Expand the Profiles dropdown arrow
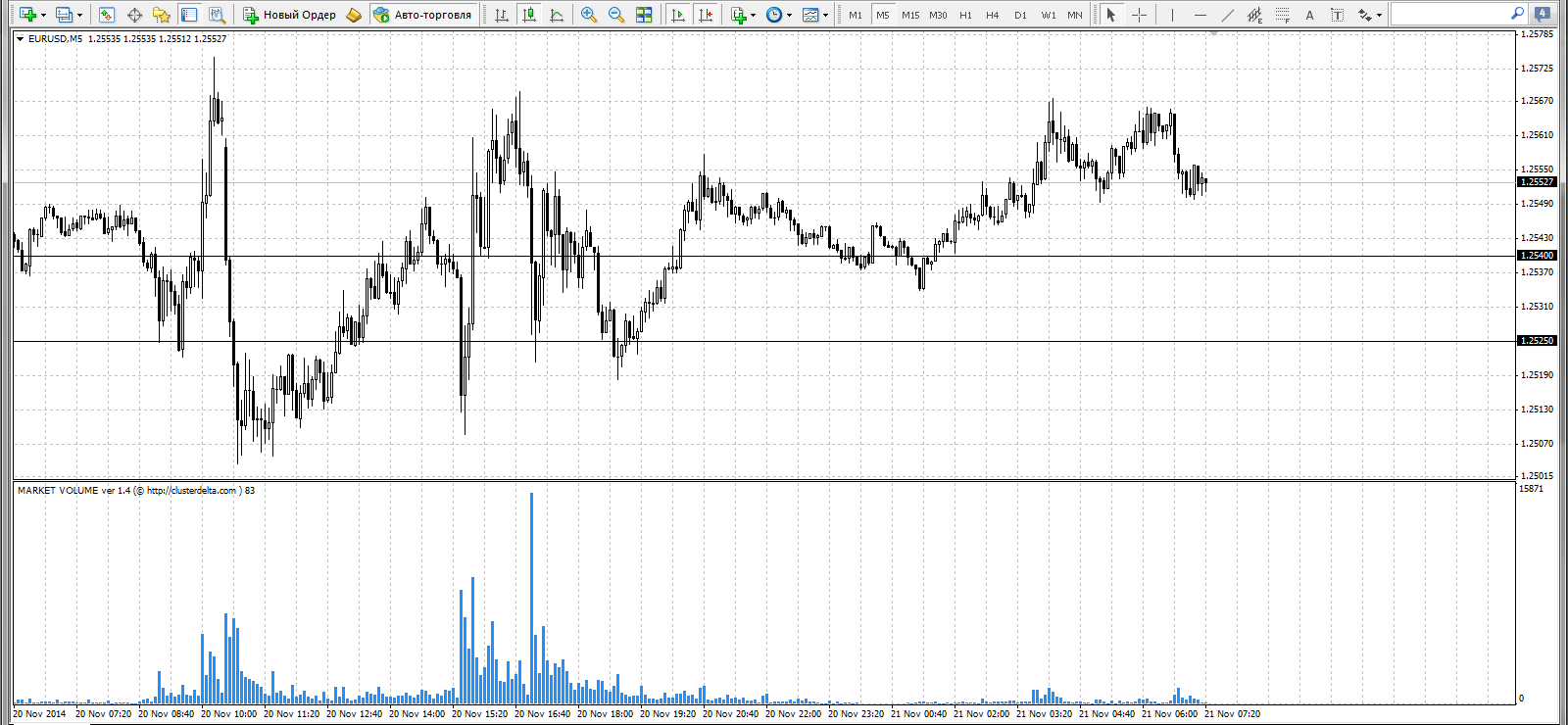The image size is (1568, 725). (79, 15)
